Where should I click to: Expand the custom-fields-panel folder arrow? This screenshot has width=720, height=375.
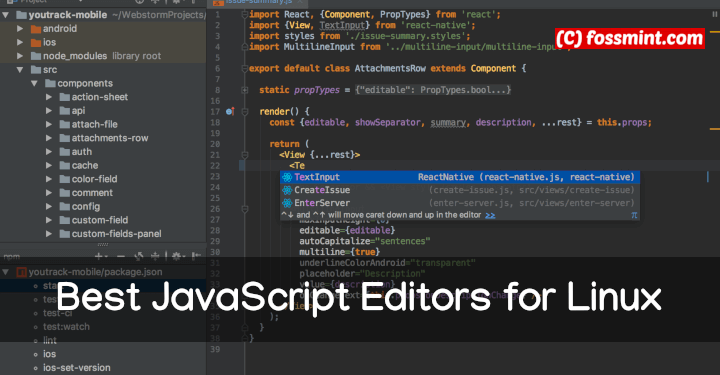click(49, 234)
